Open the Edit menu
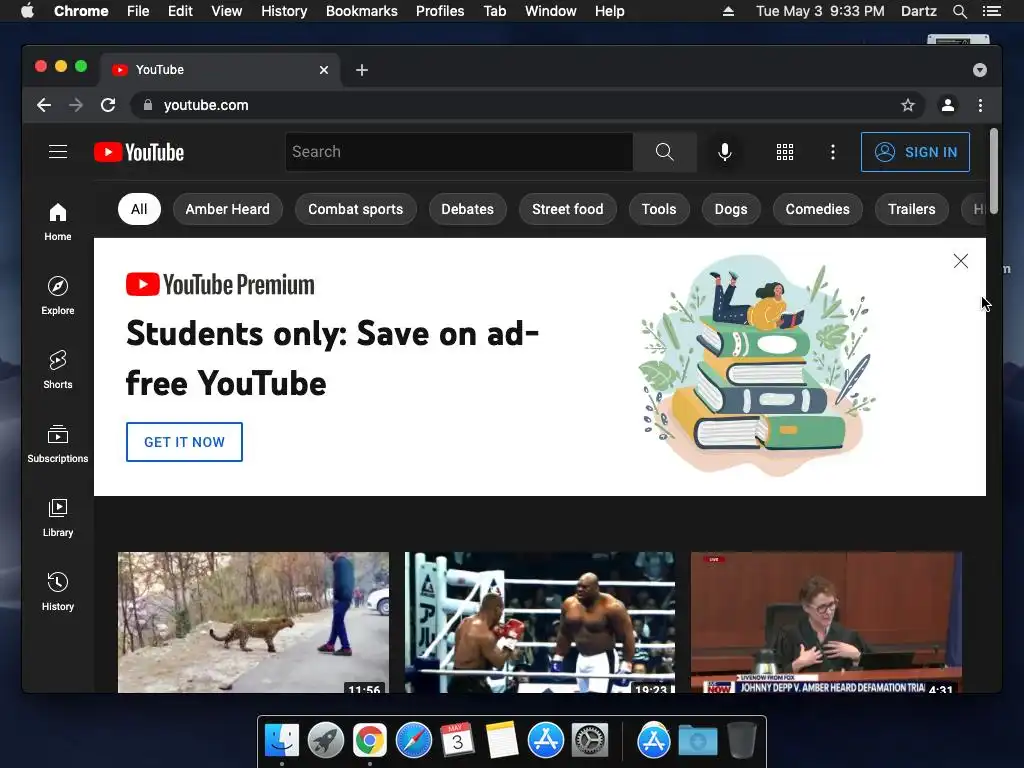Viewport: 1024px width, 768px height. pos(180,11)
